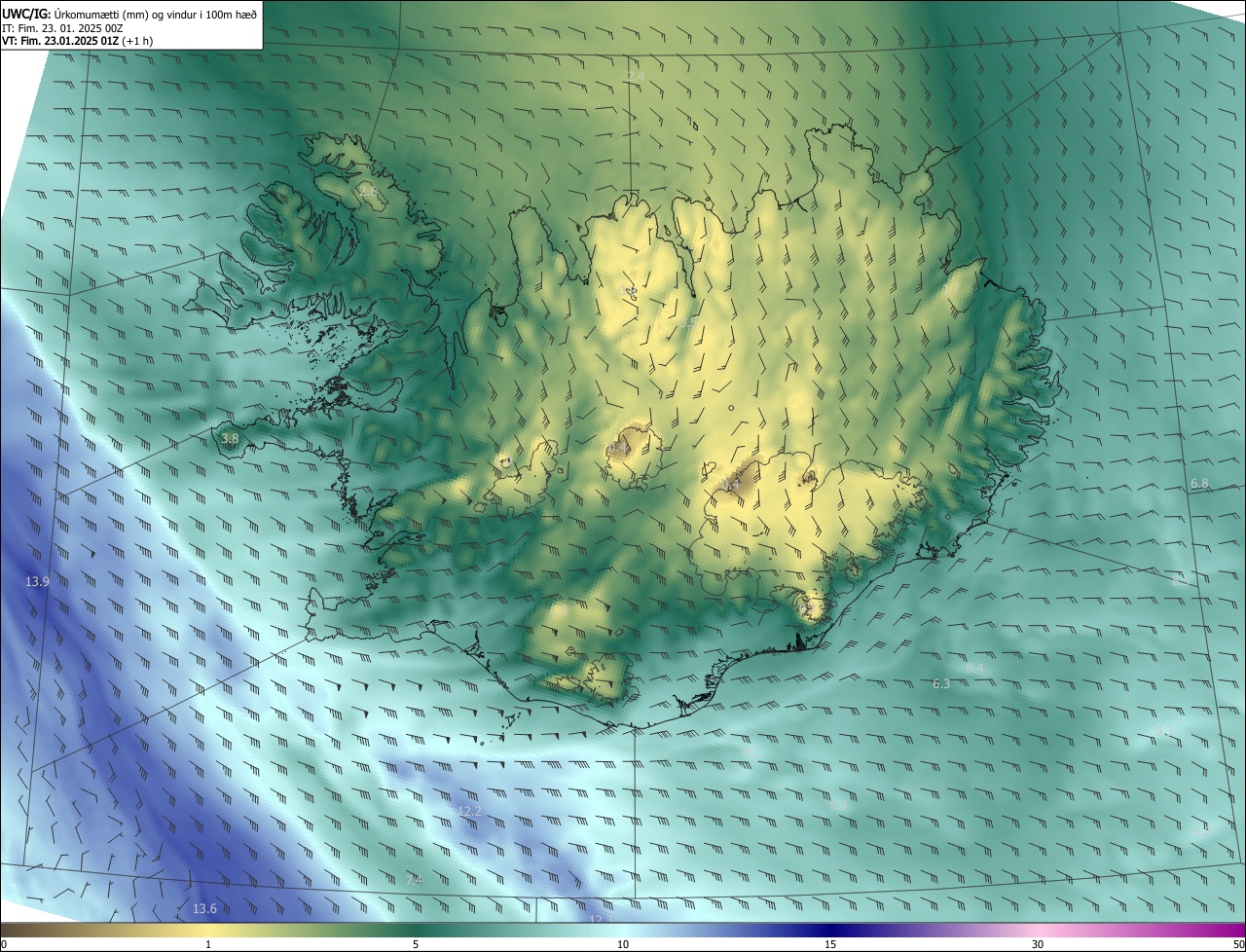Click the 2.6 value label in the Westfjords
The image size is (1246, 952).
368,192
